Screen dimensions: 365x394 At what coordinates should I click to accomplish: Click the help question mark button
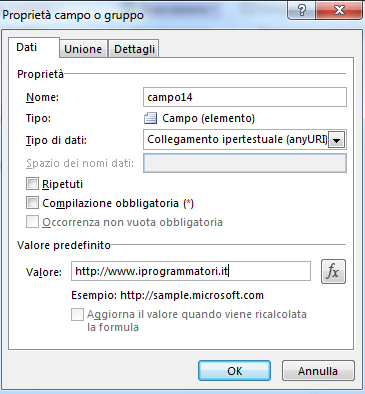click(x=301, y=10)
